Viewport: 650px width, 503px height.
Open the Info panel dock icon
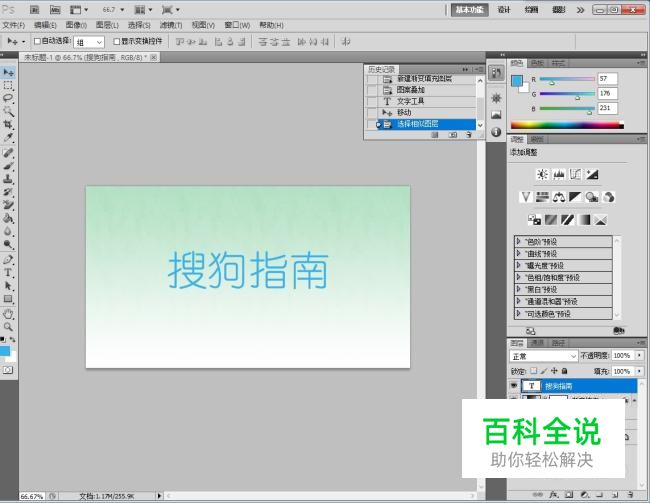[x=496, y=132]
